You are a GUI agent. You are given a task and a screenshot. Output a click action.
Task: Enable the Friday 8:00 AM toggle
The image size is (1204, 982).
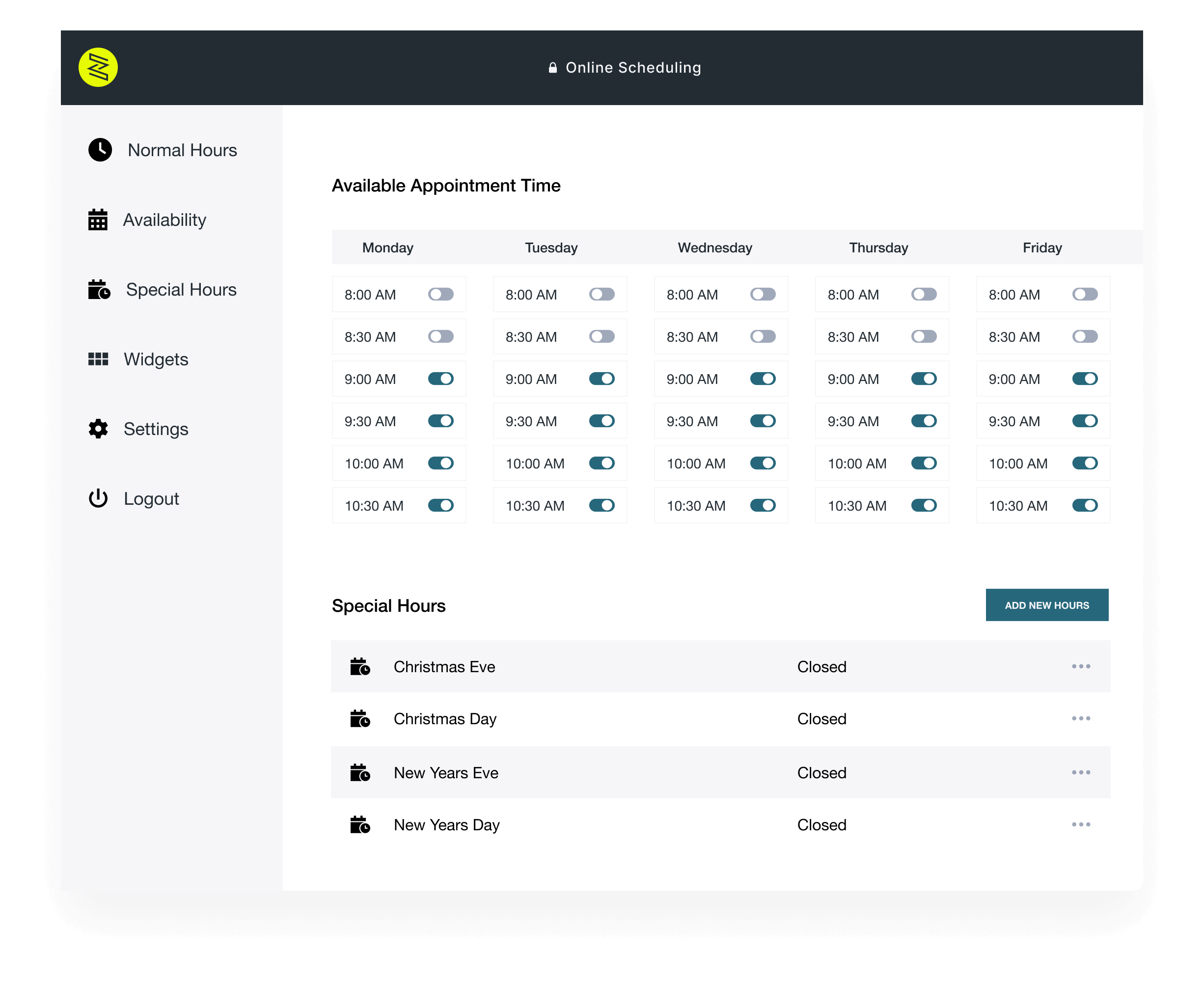coord(1085,294)
